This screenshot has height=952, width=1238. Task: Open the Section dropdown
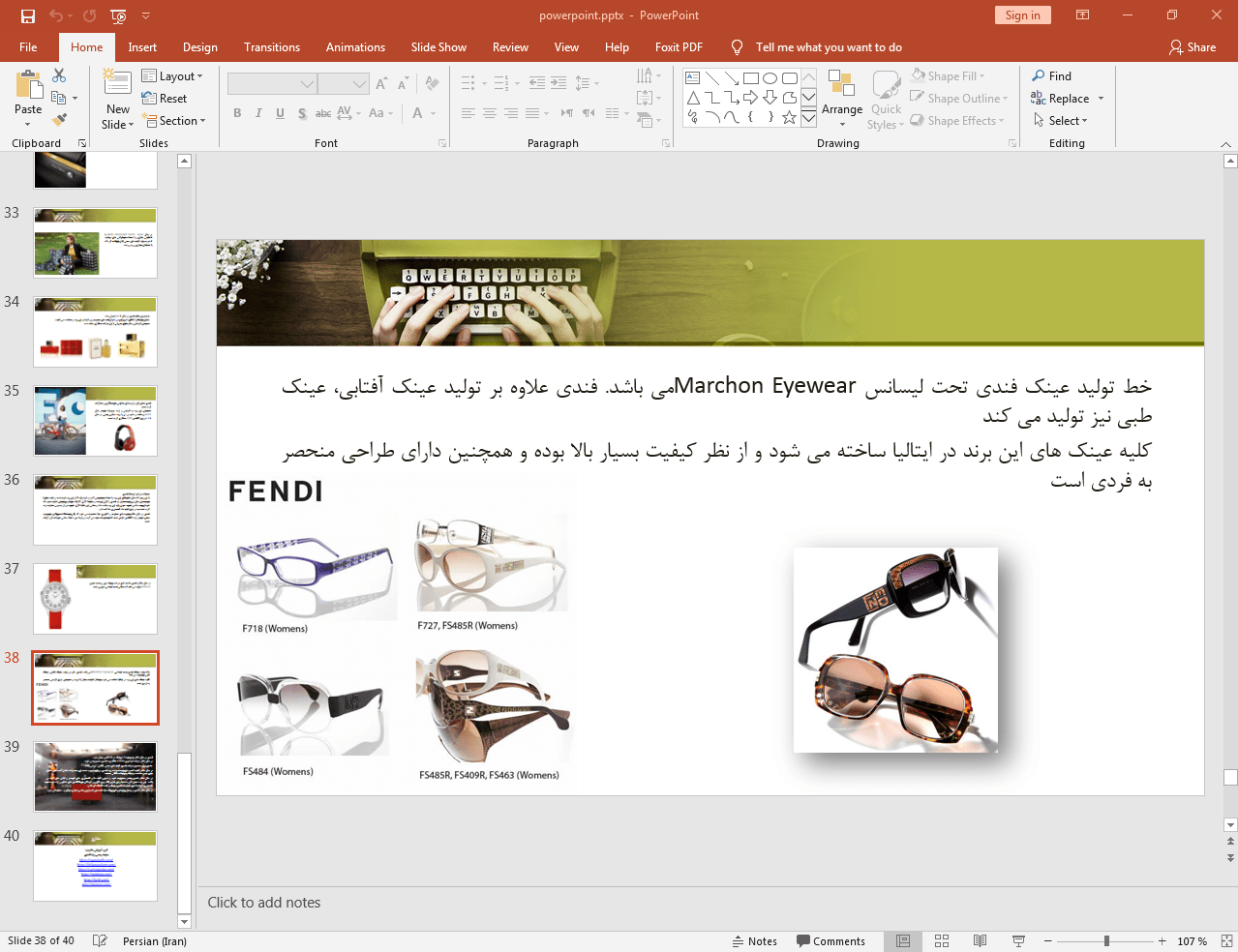click(174, 121)
